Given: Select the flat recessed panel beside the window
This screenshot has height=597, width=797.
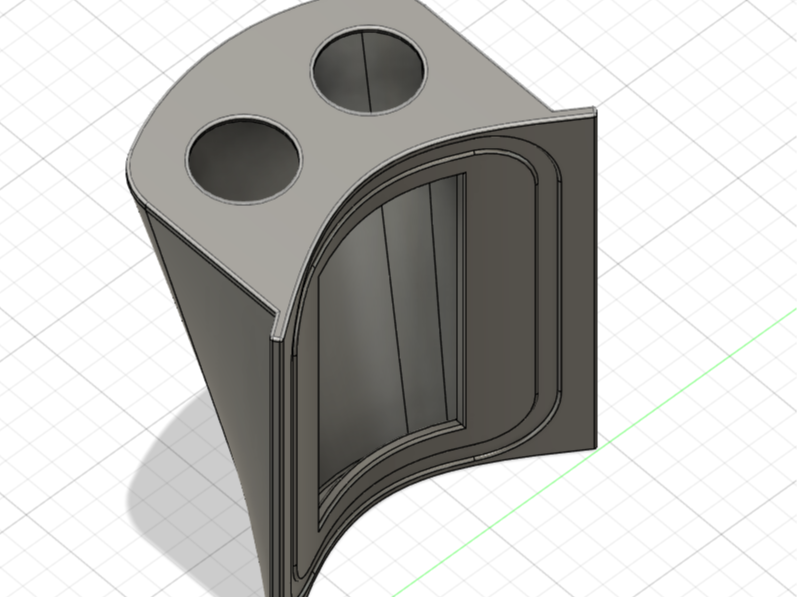Looking at the screenshot, I should tap(501, 300).
